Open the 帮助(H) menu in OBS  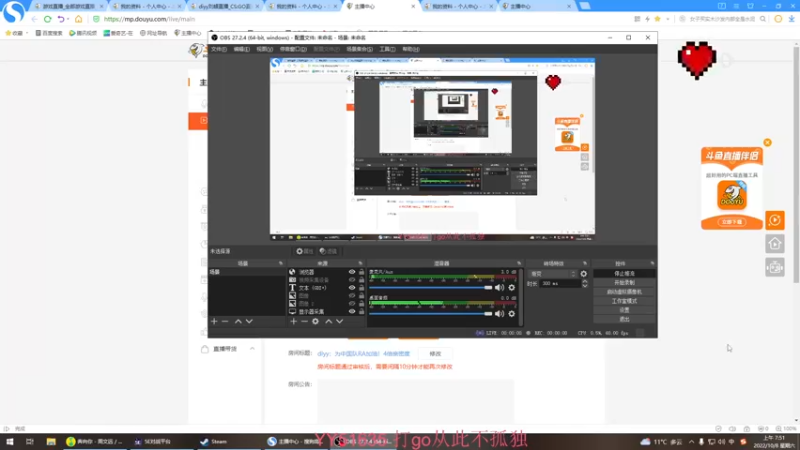tap(411, 49)
